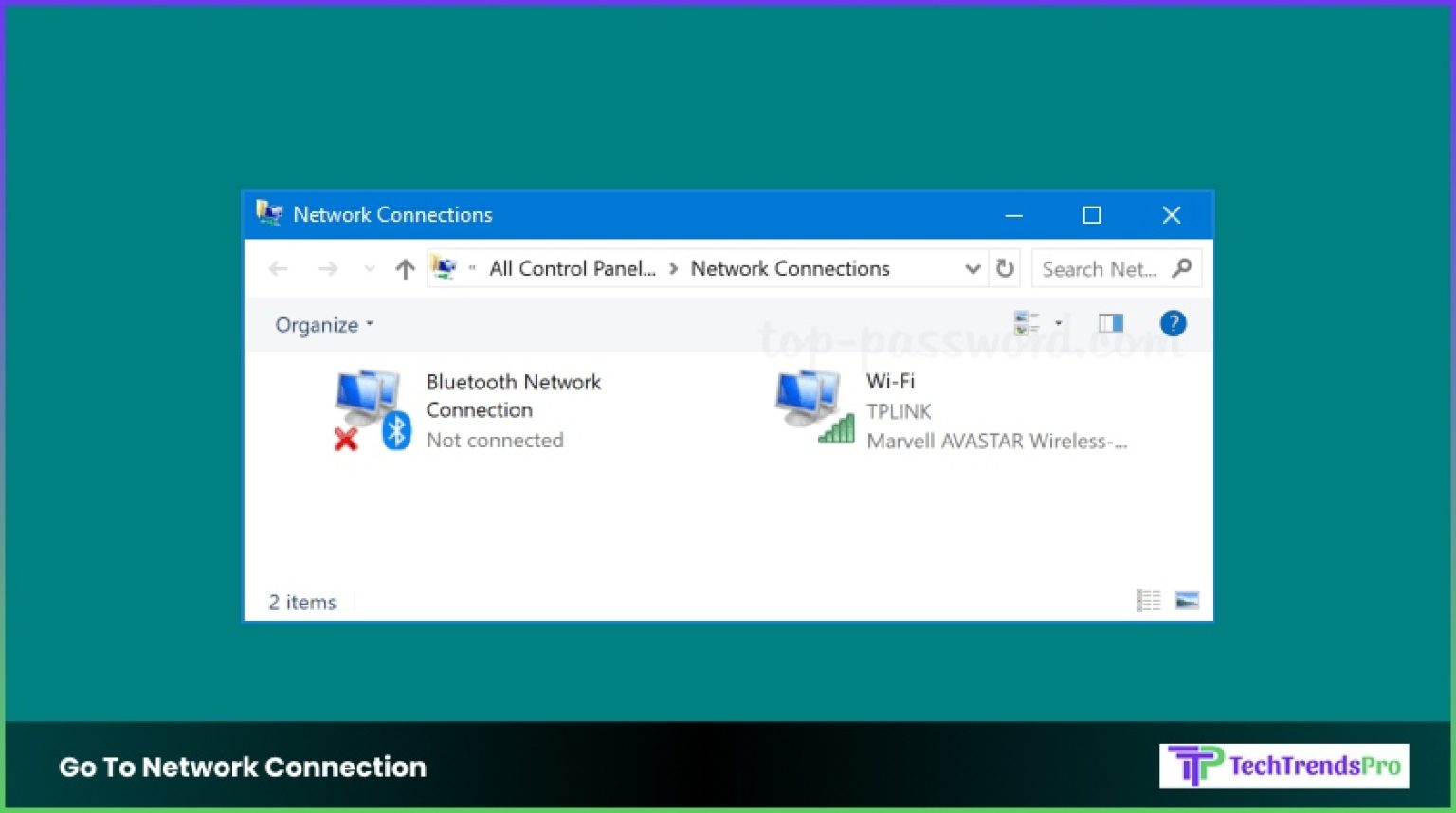This screenshot has width=1456, height=813.
Task: Click the Bluetooth Network Connection label
Action: point(514,396)
